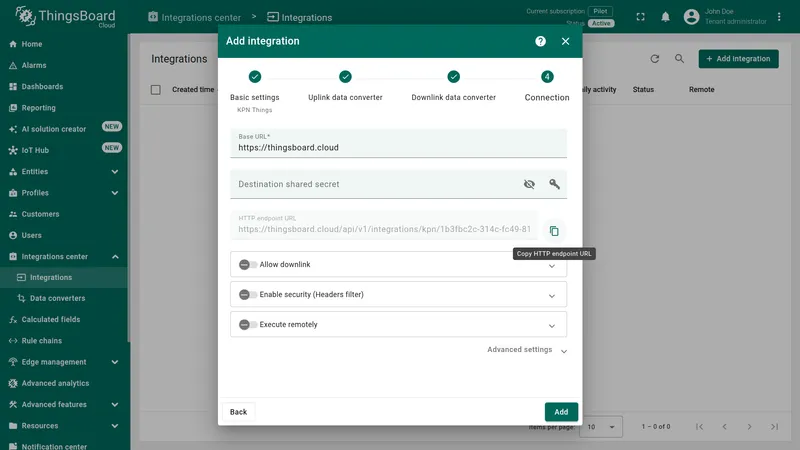Toggle visibility of Destination shared secret

[529, 184]
